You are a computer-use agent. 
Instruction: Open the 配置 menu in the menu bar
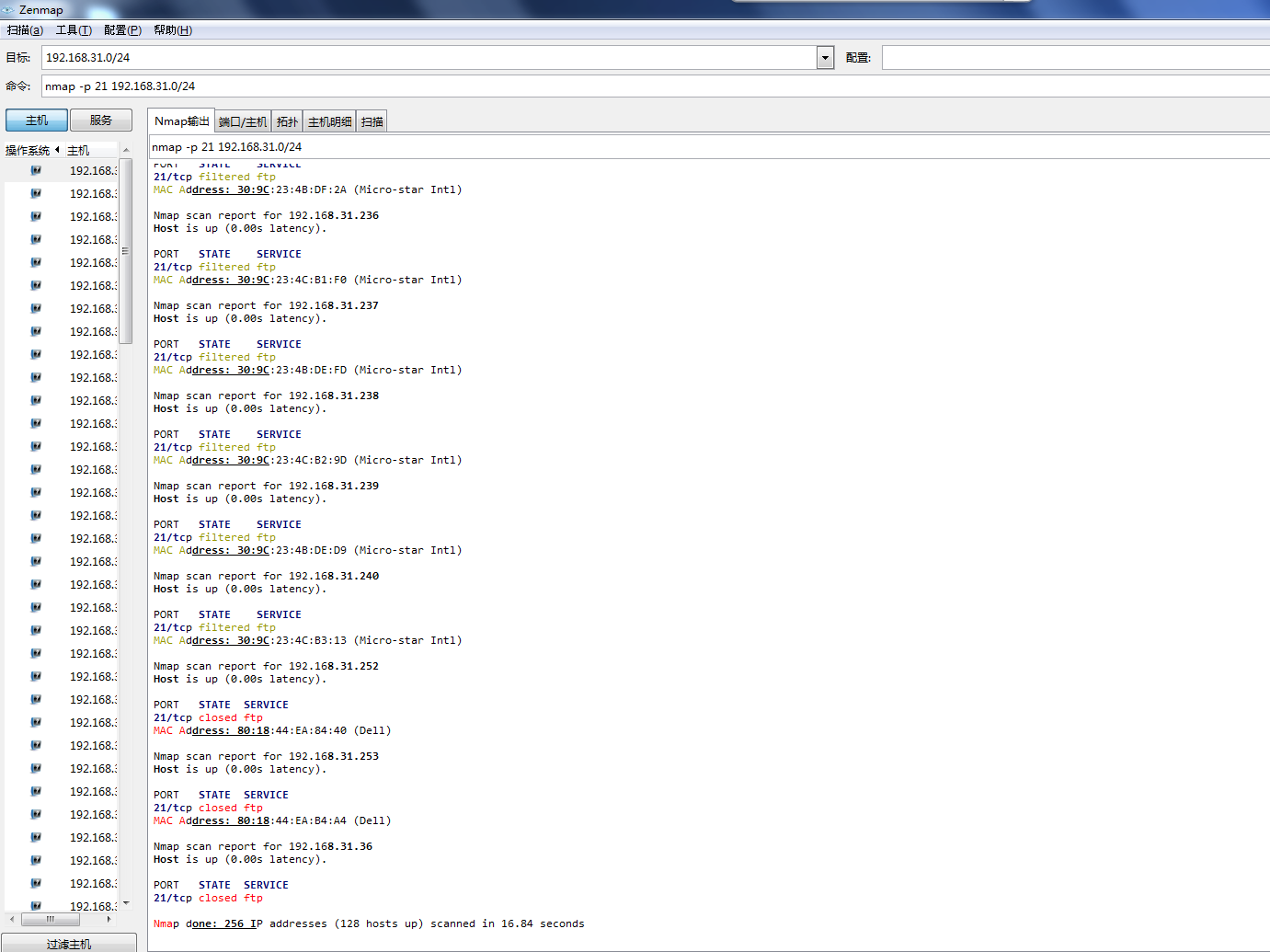[122, 30]
